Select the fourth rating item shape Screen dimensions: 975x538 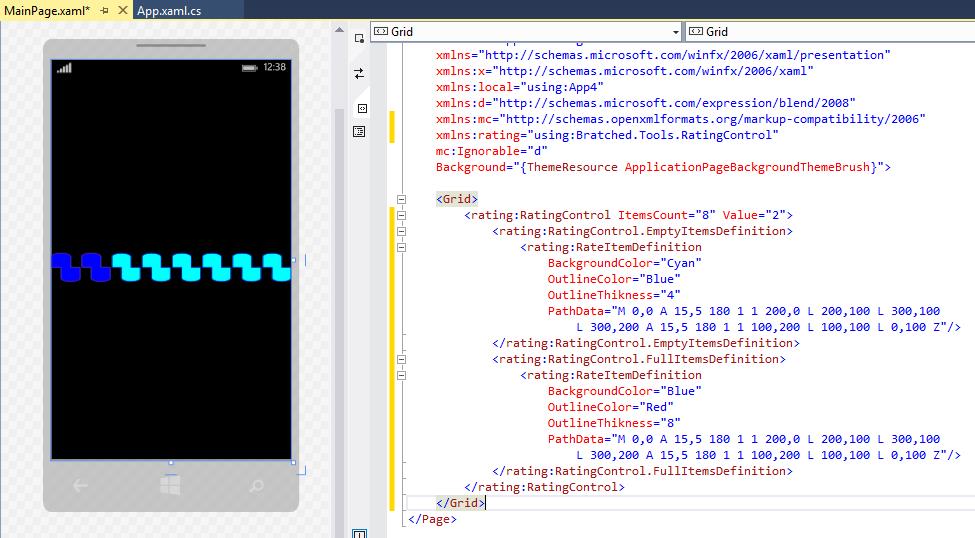click(x=157, y=267)
